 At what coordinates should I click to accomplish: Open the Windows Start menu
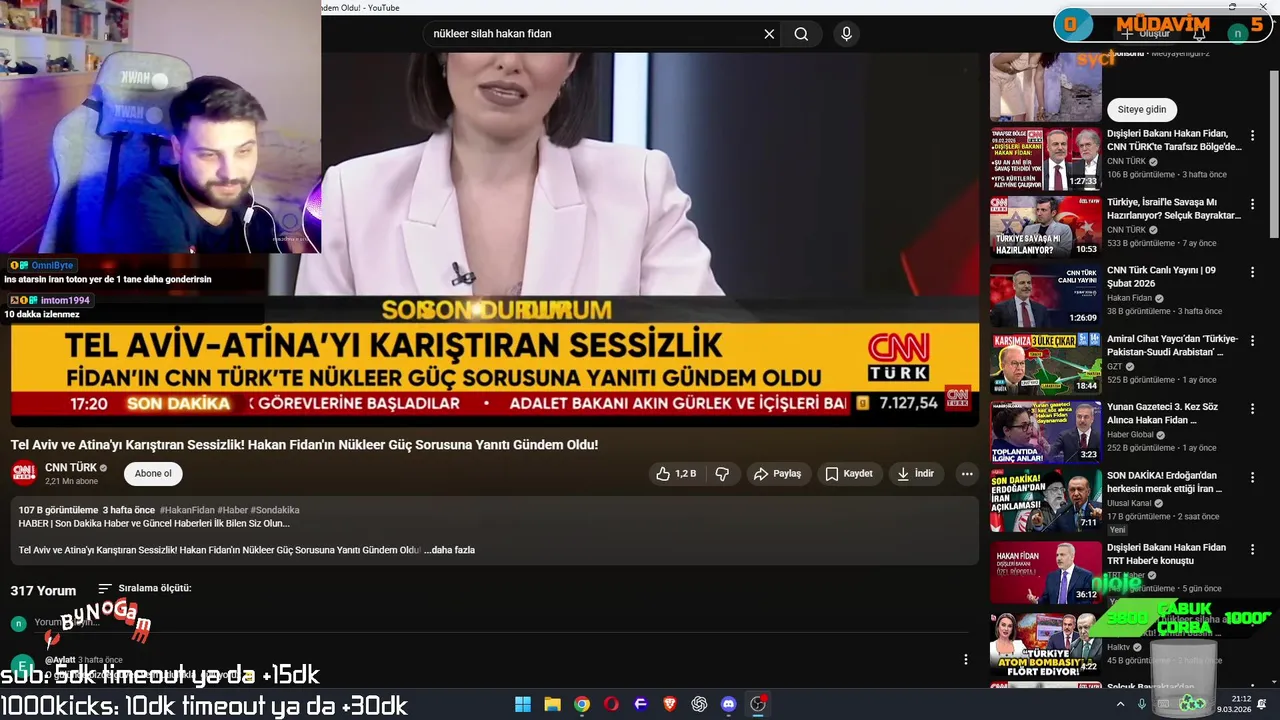523,704
